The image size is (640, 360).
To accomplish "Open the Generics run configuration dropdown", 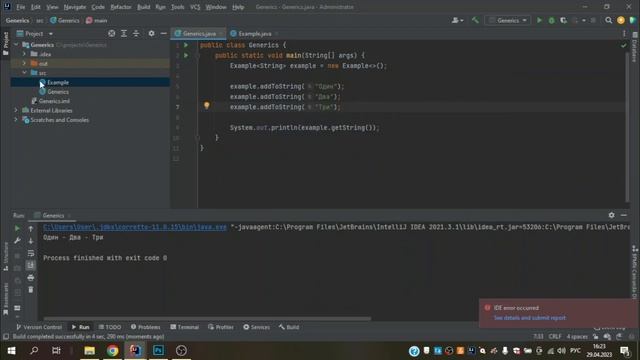I will click(x=508, y=20).
